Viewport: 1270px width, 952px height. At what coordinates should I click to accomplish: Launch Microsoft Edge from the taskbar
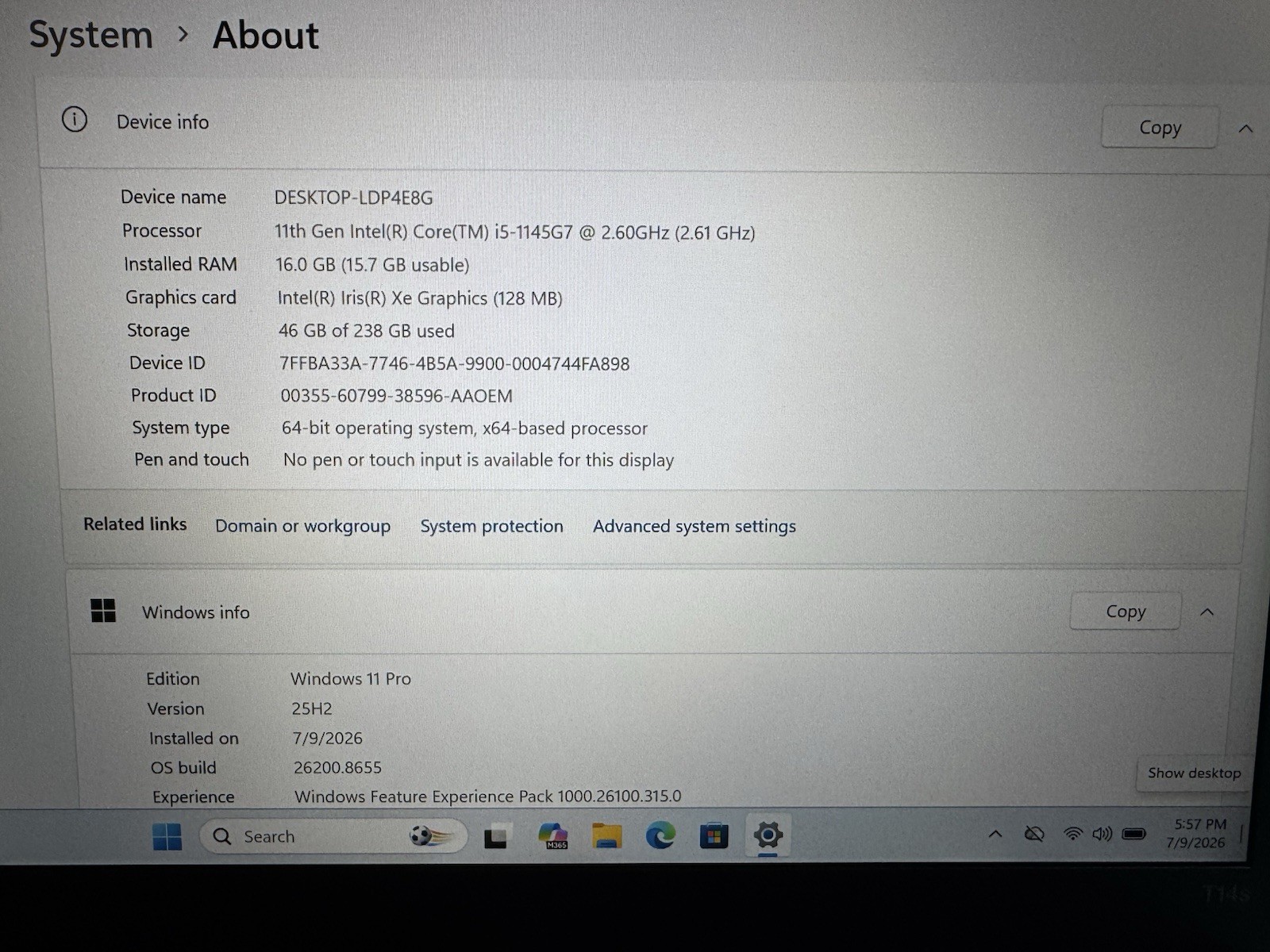coord(660,835)
